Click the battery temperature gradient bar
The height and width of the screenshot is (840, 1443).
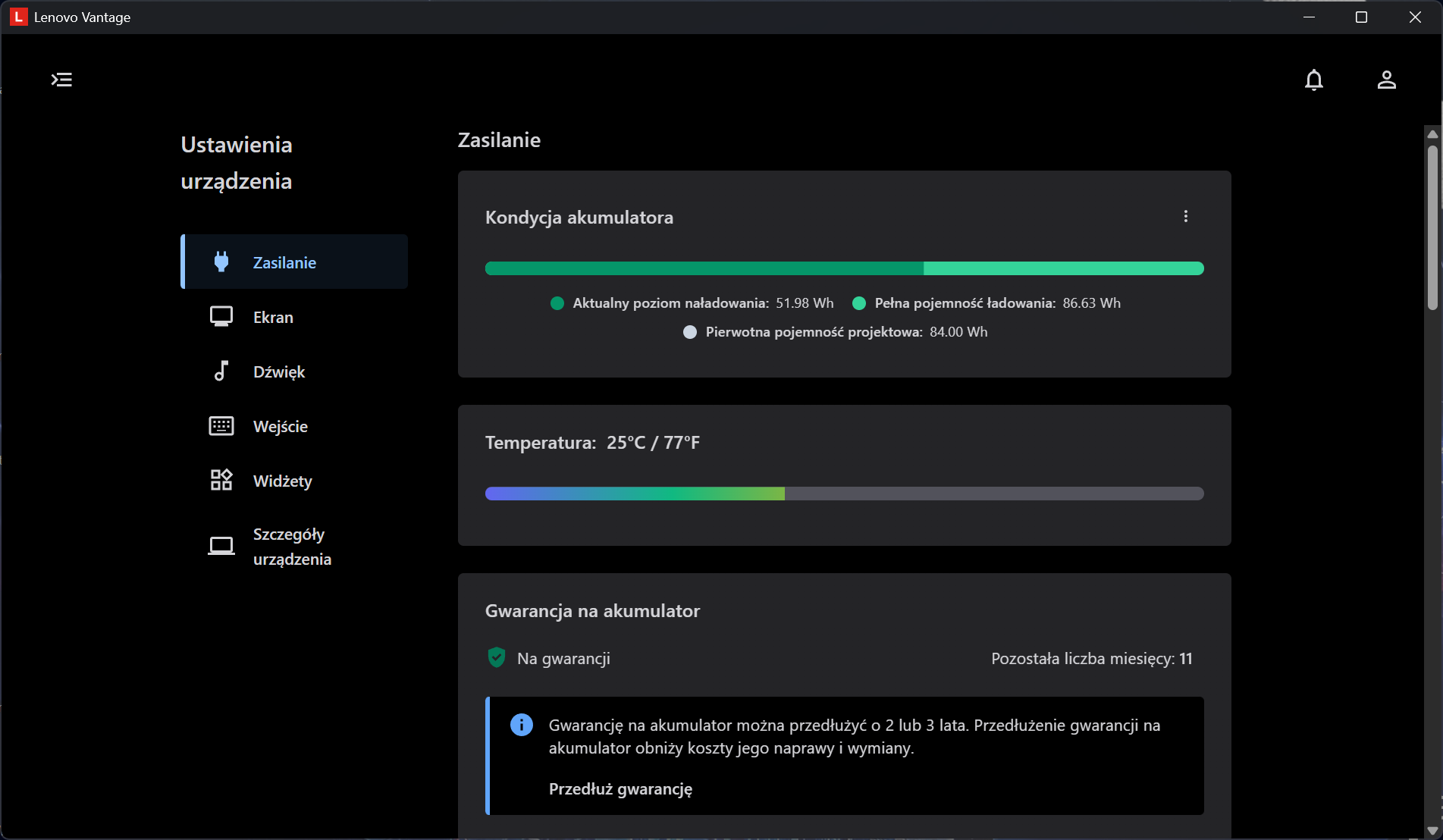[x=844, y=494]
